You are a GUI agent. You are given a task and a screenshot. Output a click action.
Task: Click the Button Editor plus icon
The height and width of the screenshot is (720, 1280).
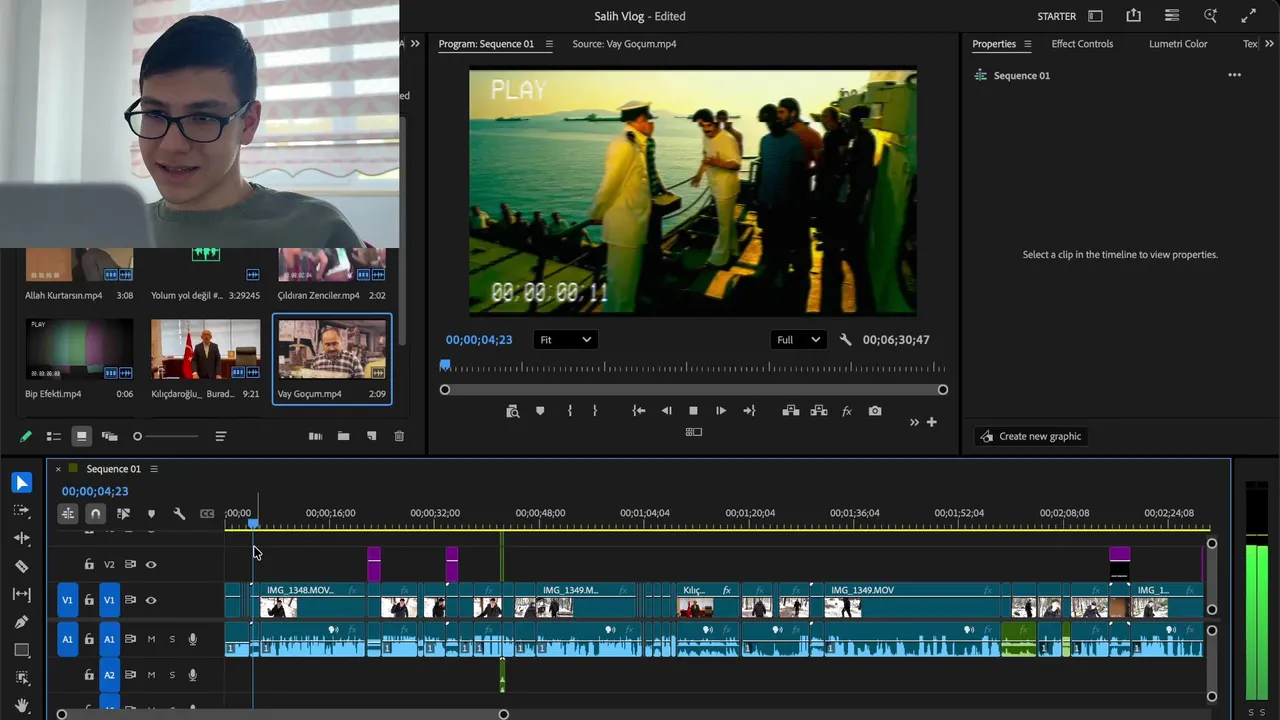point(931,422)
